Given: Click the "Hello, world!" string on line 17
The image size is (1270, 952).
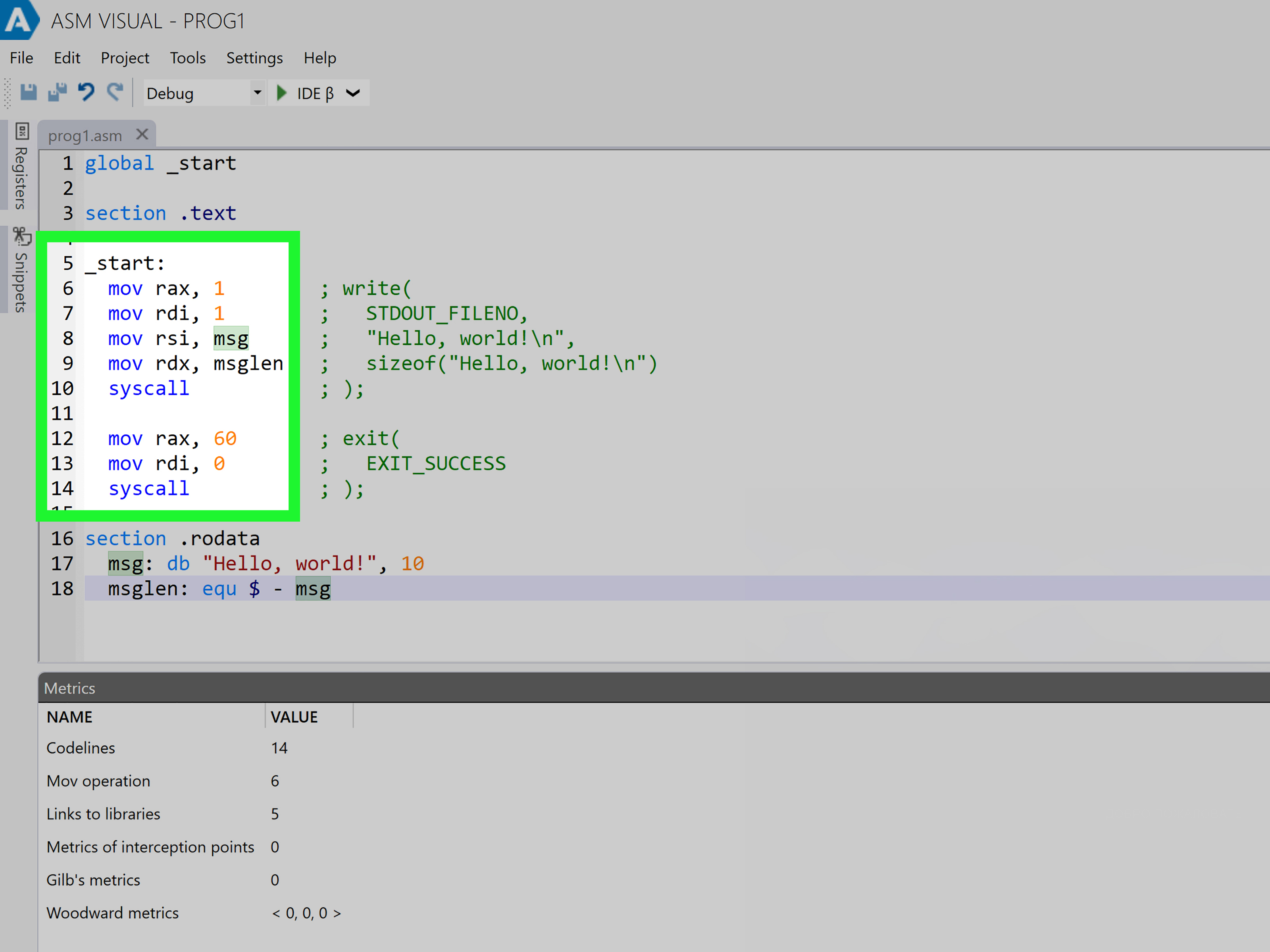Looking at the screenshot, I should click(x=290, y=564).
